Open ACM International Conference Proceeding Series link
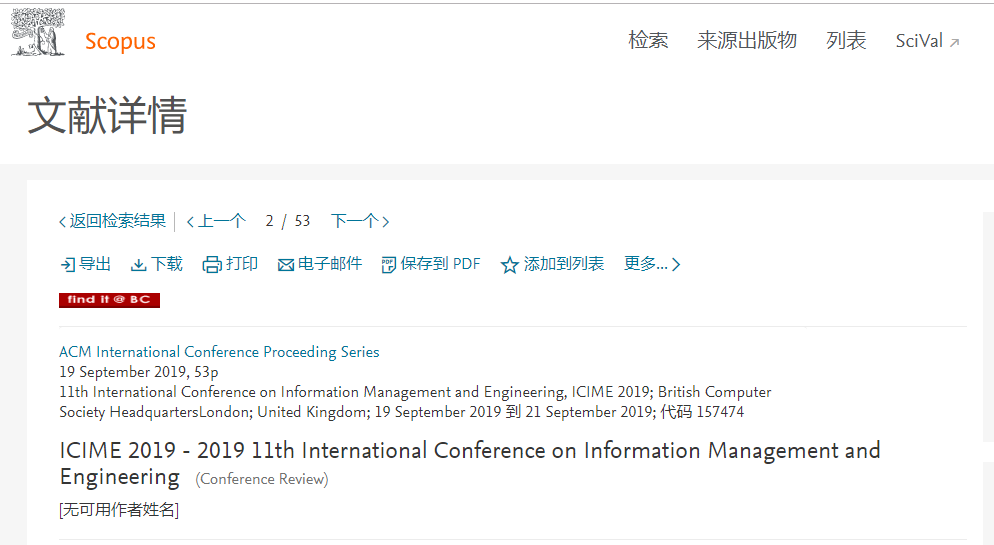The width and height of the screenshot is (994, 545). pos(219,352)
